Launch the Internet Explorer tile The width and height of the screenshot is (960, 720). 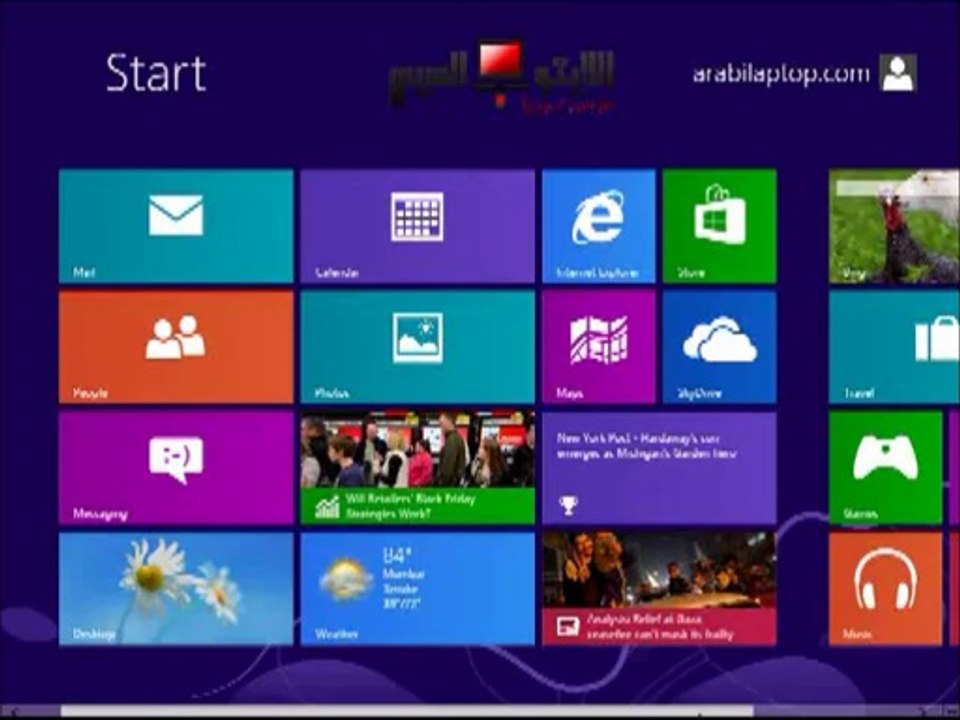click(x=598, y=226)
